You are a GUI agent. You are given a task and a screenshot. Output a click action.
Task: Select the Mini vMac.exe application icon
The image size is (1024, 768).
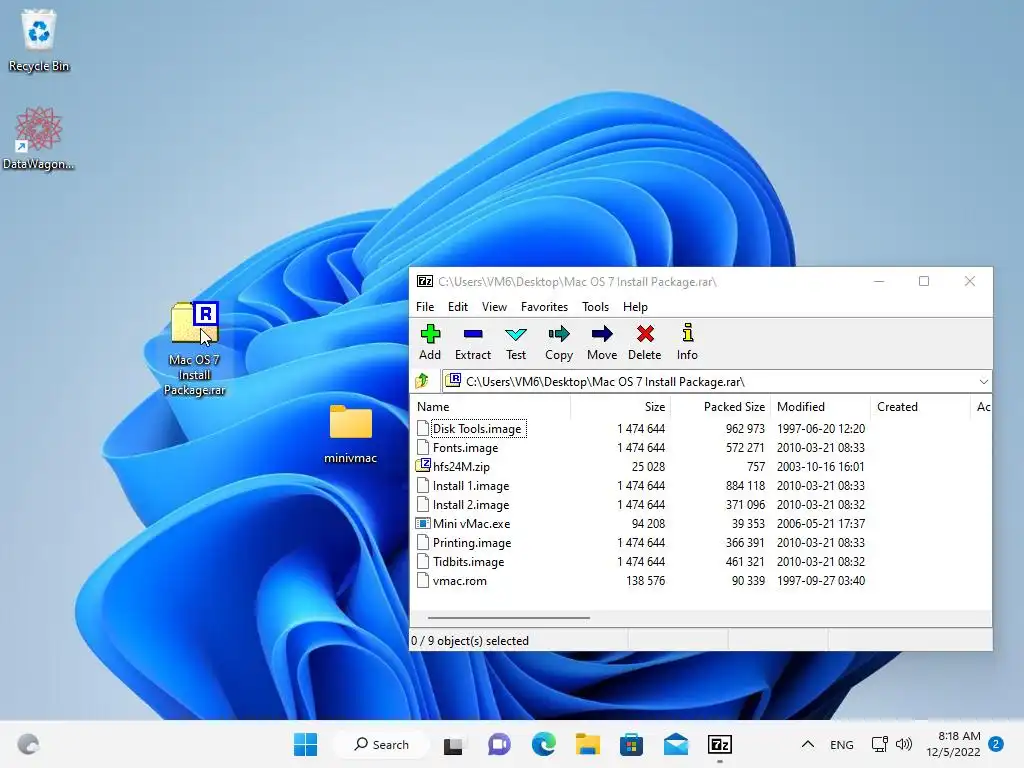pos(423,524)
